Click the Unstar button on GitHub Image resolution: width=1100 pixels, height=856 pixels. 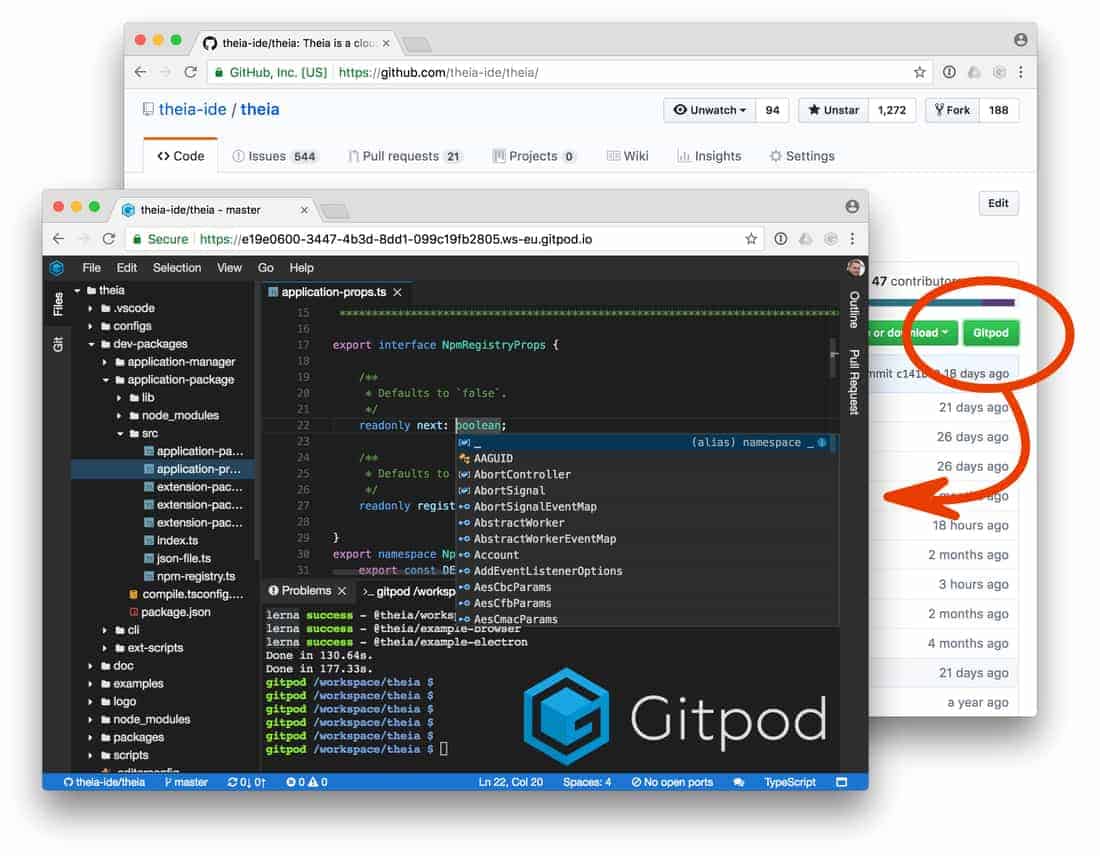coord(833,110)
